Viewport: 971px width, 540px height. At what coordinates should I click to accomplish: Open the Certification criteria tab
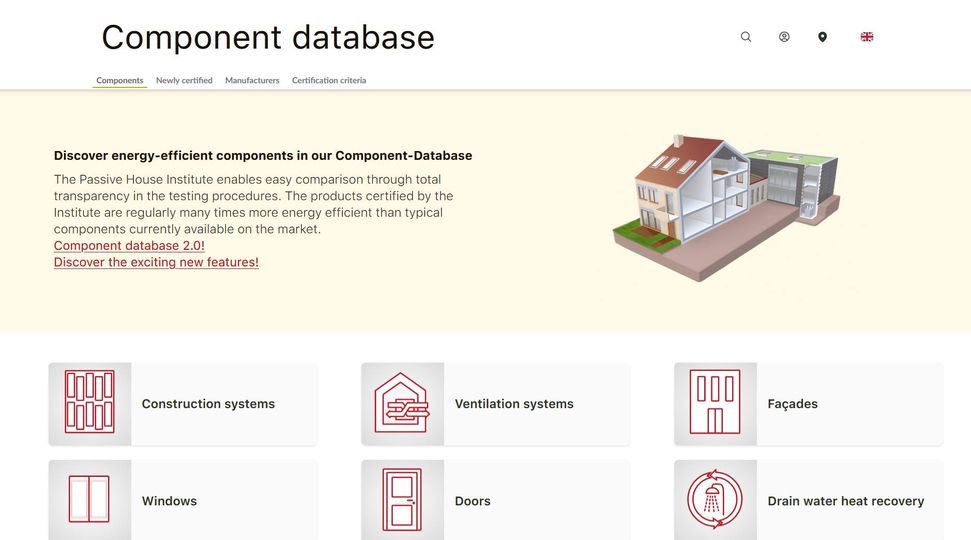329,80
